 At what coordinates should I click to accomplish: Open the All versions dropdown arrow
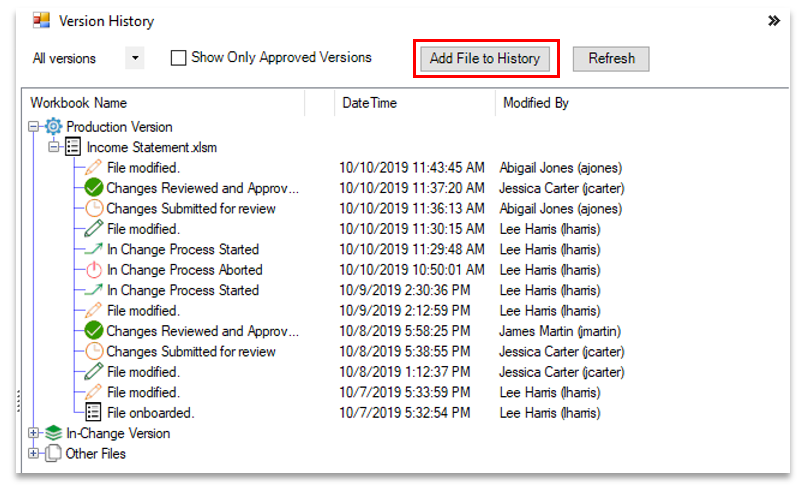pos(135,58)
